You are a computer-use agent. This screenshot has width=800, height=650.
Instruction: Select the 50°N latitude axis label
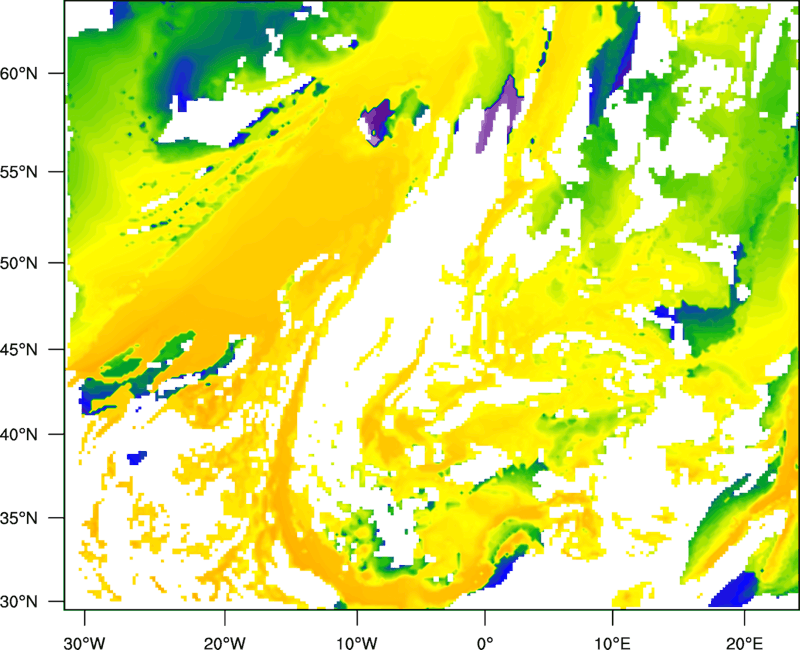point(31,263)
